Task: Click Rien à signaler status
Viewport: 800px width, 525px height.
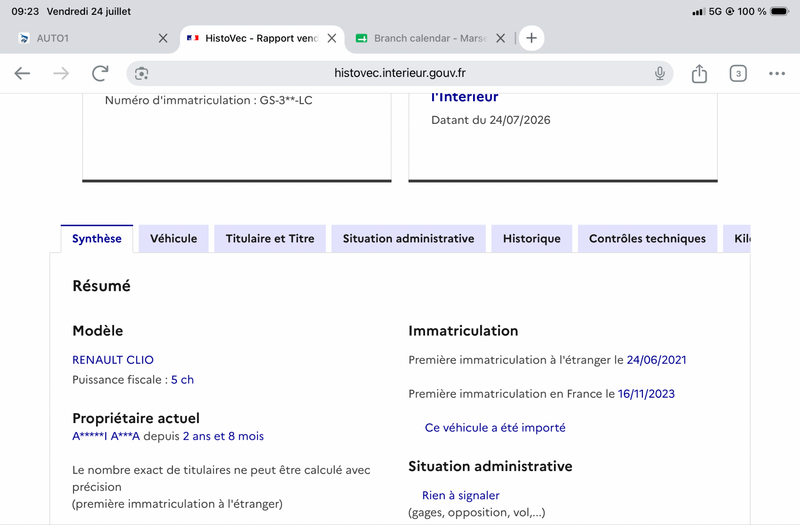Action: pyautogui.click(x=461, y=495)
